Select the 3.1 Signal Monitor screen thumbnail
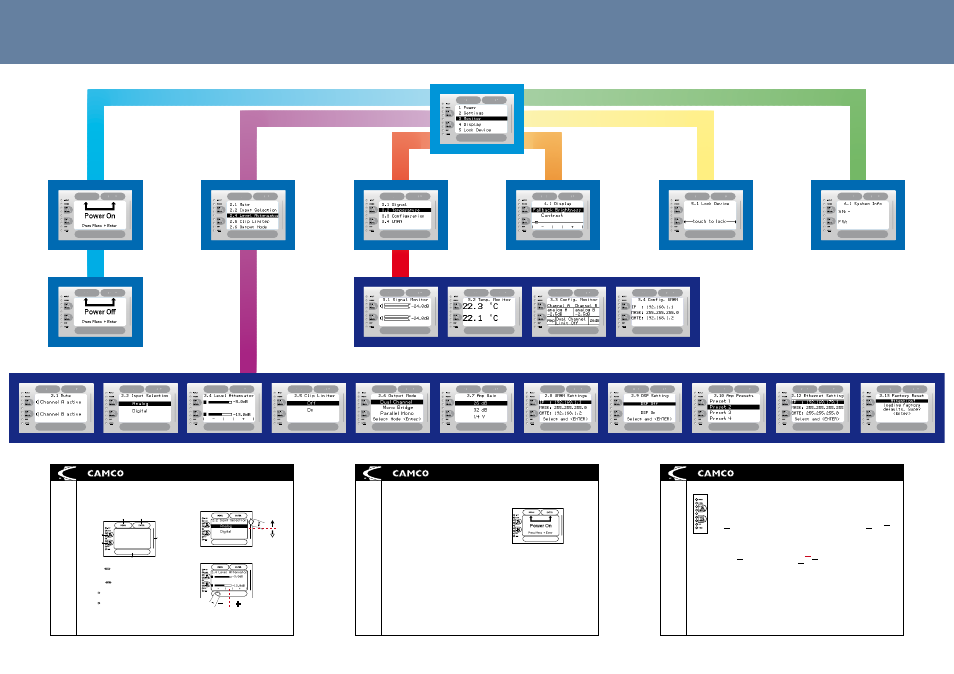This screenshot has width=954, height=674. (401, 312)
